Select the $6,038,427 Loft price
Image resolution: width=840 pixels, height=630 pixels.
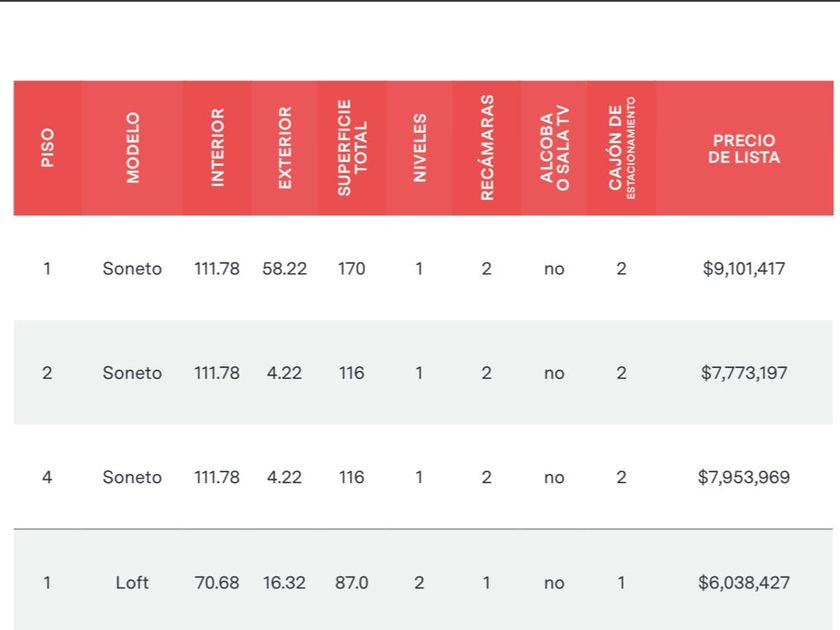tap(744, 582)
